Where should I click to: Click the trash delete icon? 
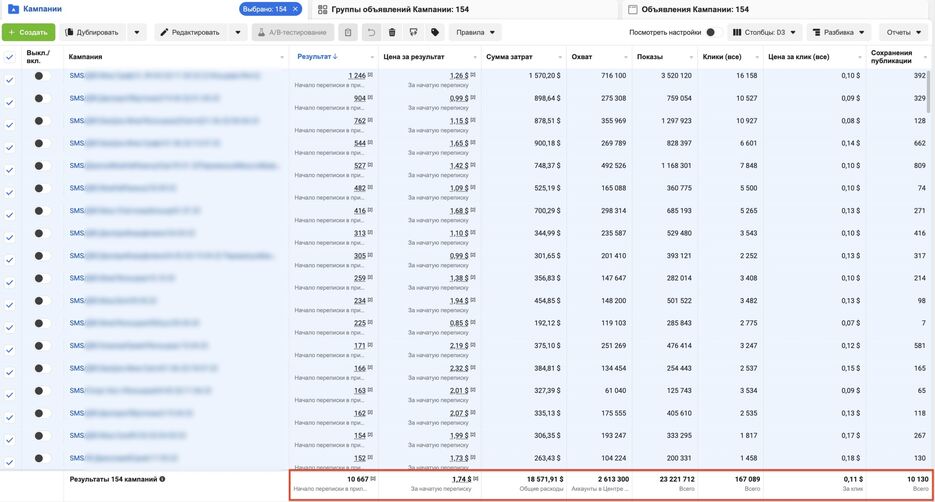(392, 32)
